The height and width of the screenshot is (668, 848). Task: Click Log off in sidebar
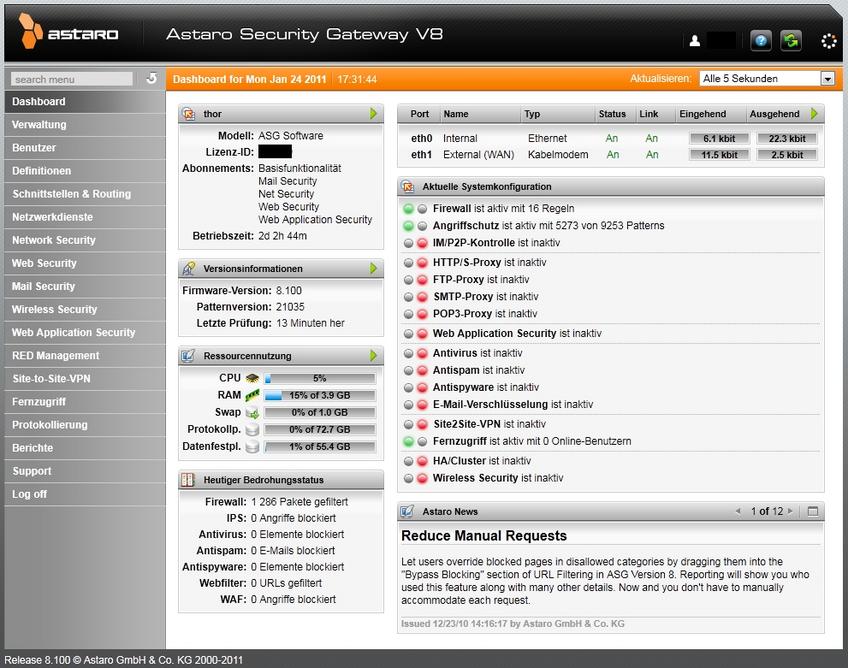tap(85, 494)
